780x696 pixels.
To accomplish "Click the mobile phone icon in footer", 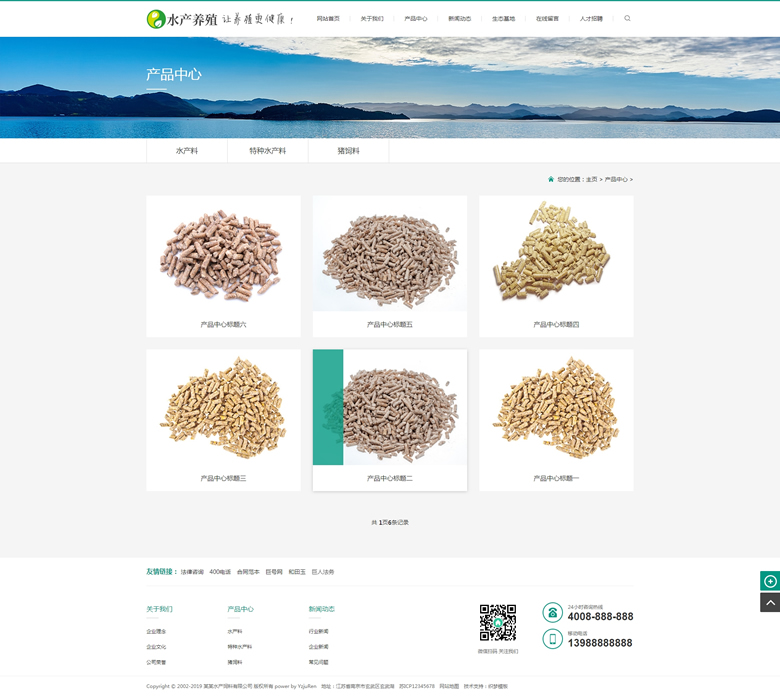I will click(552, 638).
